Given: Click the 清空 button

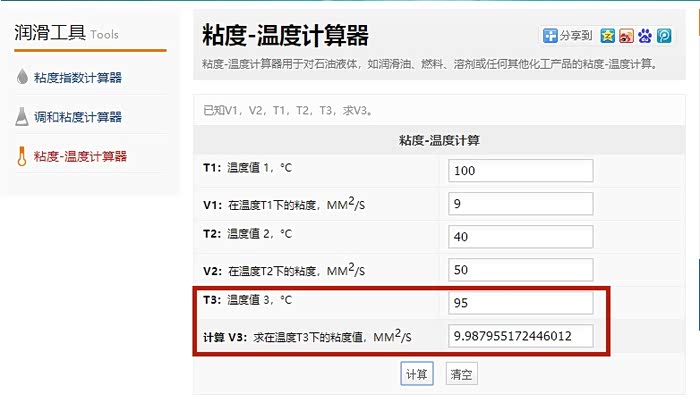Looking at the screenshot, I should (x=461, y=374).
